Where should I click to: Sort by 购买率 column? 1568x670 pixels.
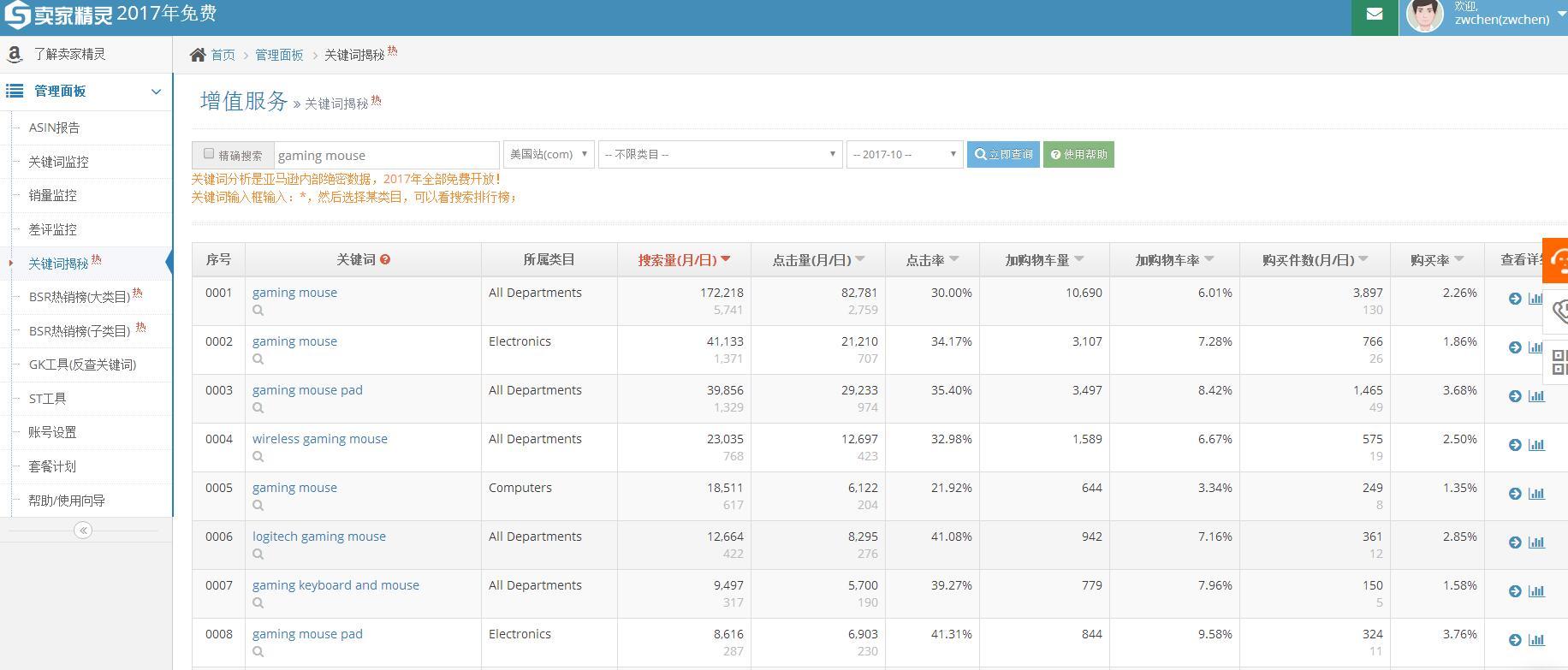pos(1437,259)
